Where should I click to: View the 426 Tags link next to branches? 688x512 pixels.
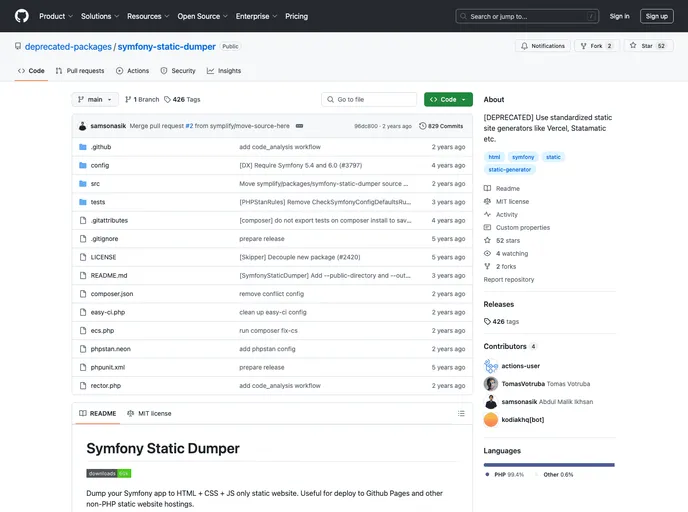pos(182,100)
